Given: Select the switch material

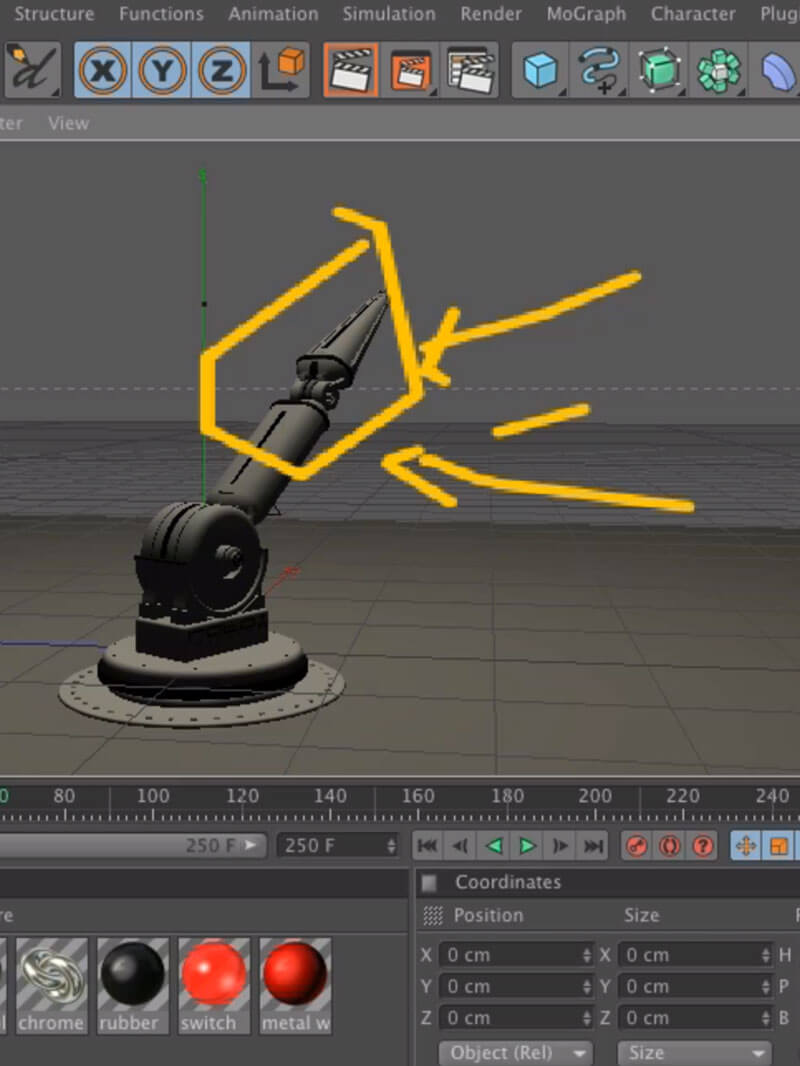Looking at the screenshot, I should coord(213,986).
